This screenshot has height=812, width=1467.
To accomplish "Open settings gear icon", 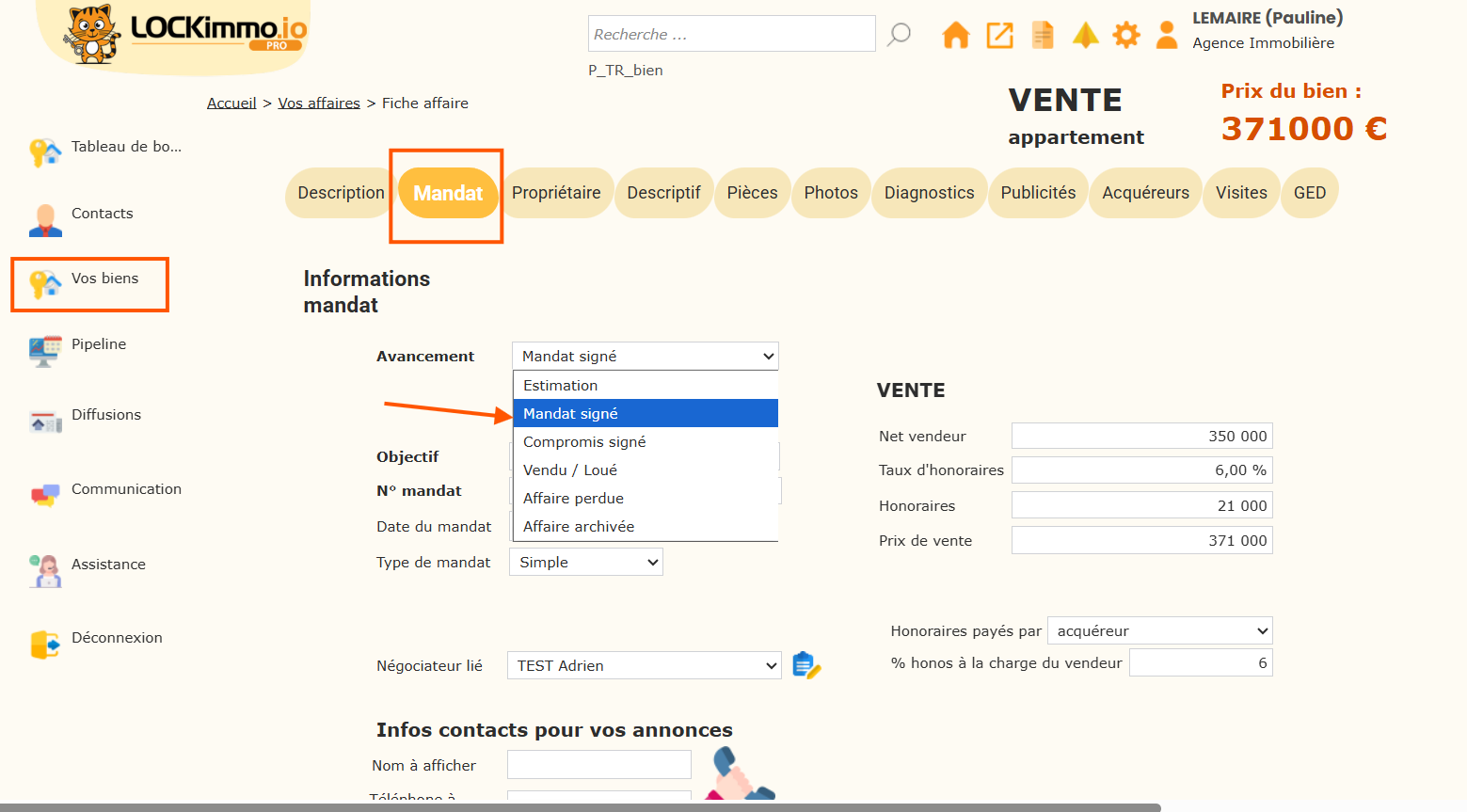I will click(x=1125, y=36).
